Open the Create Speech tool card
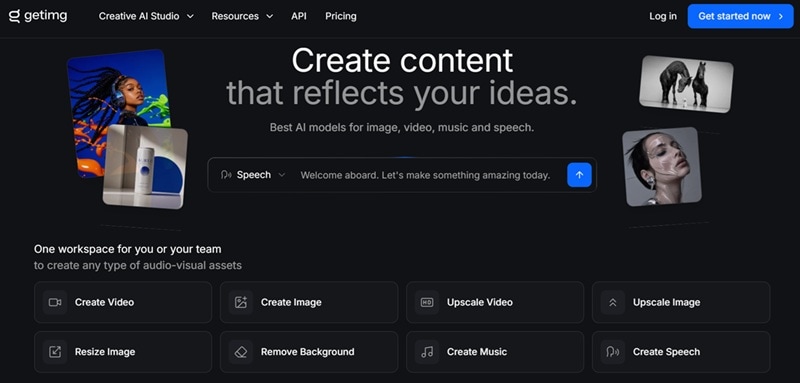800x383 pixels. click(x=681, y=352)
